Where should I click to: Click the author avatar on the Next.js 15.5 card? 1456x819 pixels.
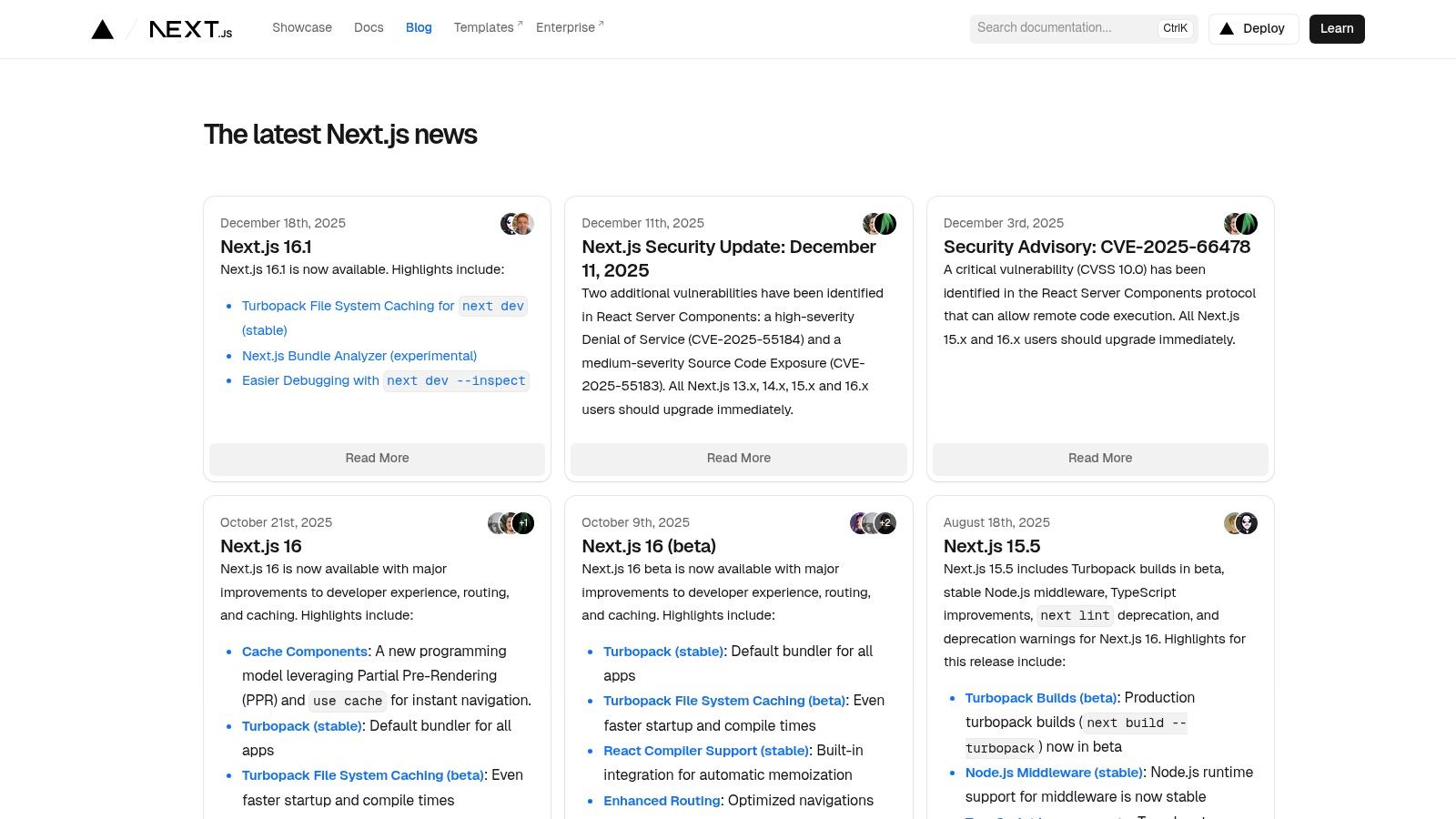[1247, 522]
